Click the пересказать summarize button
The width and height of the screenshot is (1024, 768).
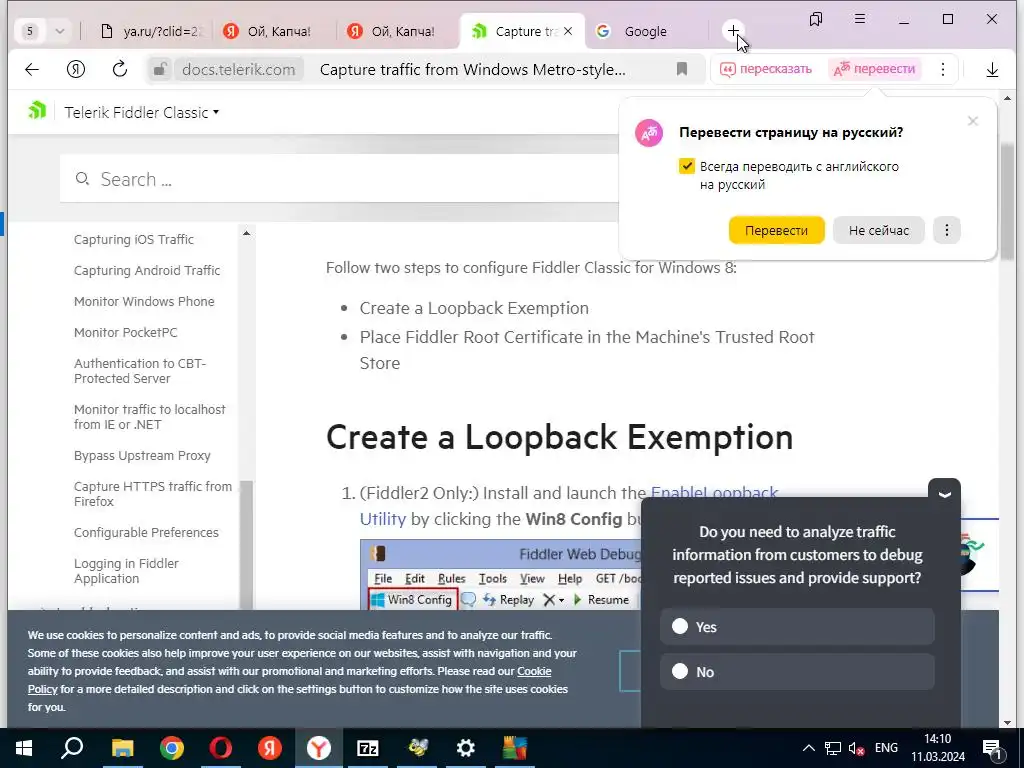tap(767, 69)
